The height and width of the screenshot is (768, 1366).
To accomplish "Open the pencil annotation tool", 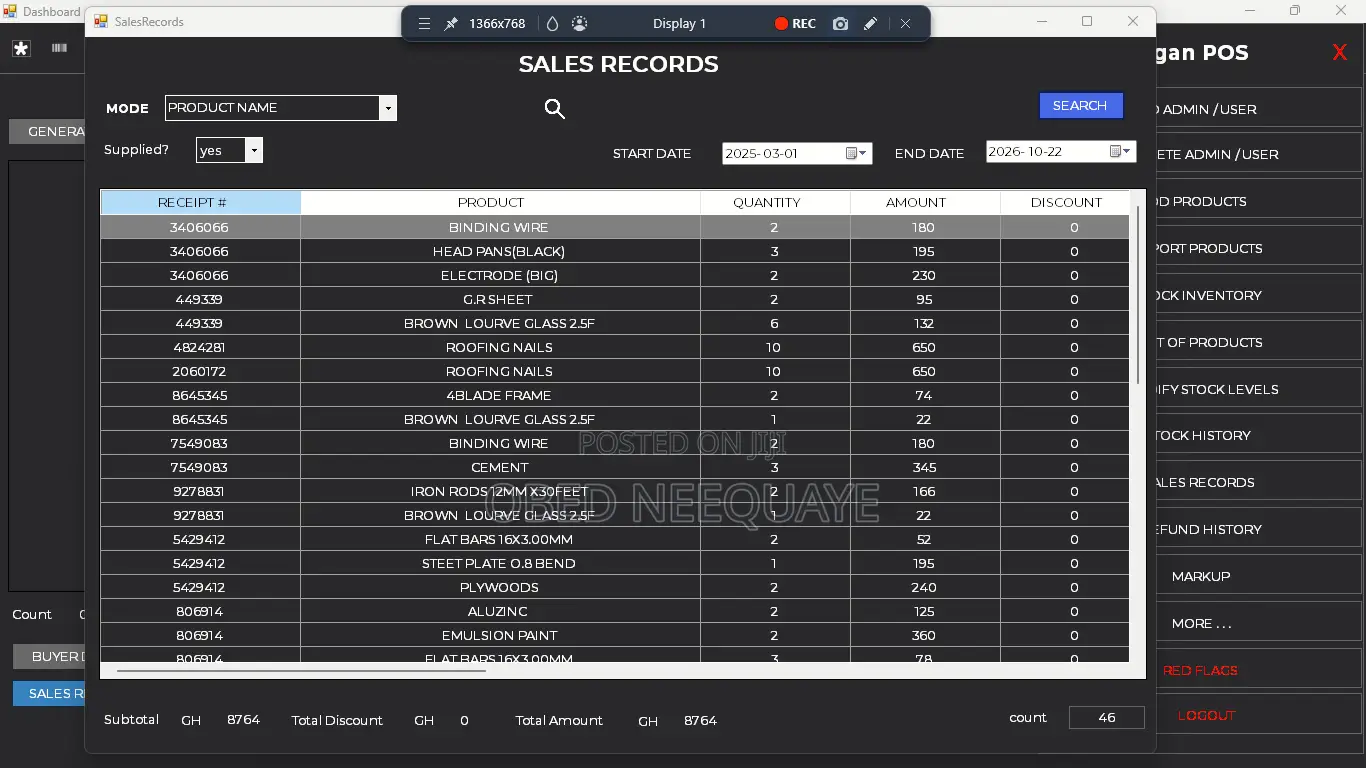I will (870, 24).
